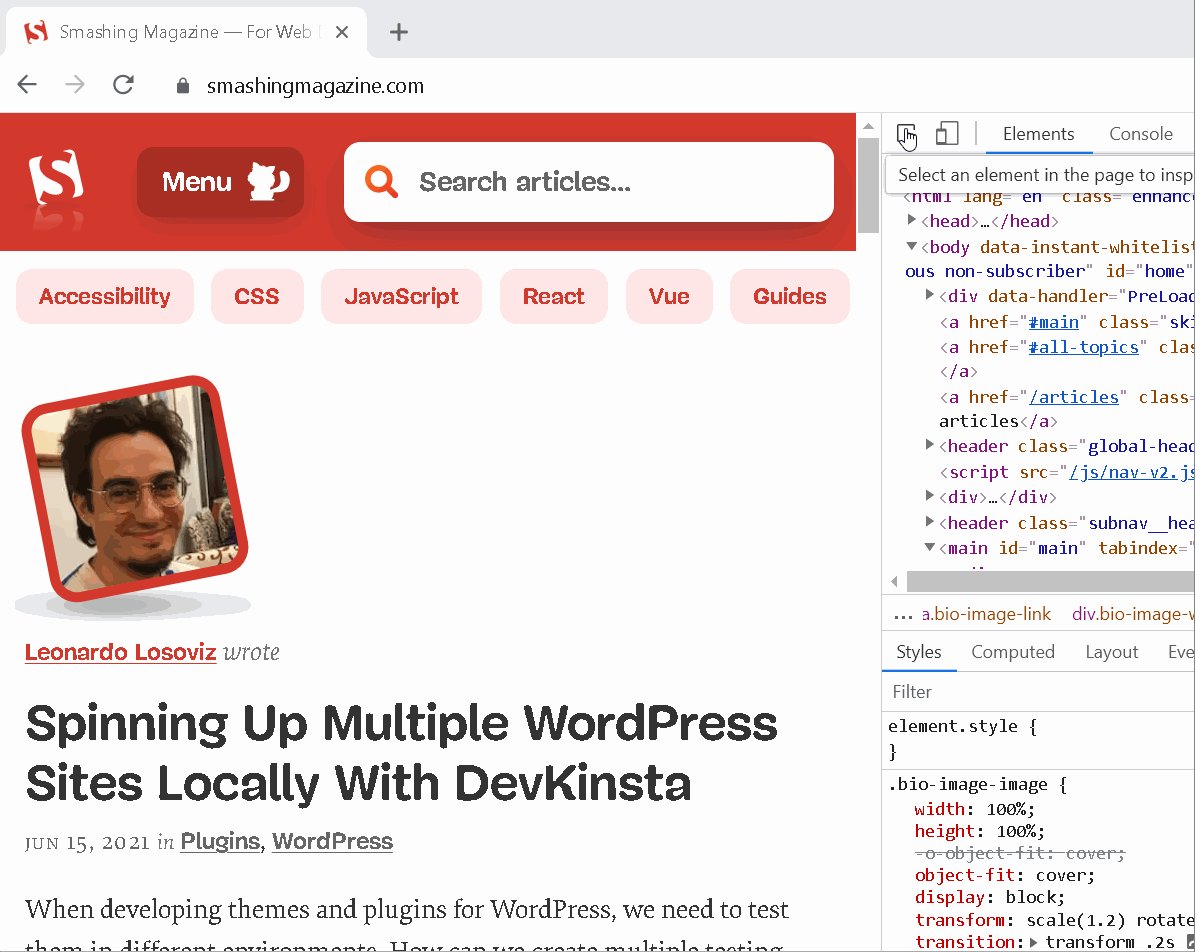Select a.bio-image-link in the breadcrumb

point(986,614)
